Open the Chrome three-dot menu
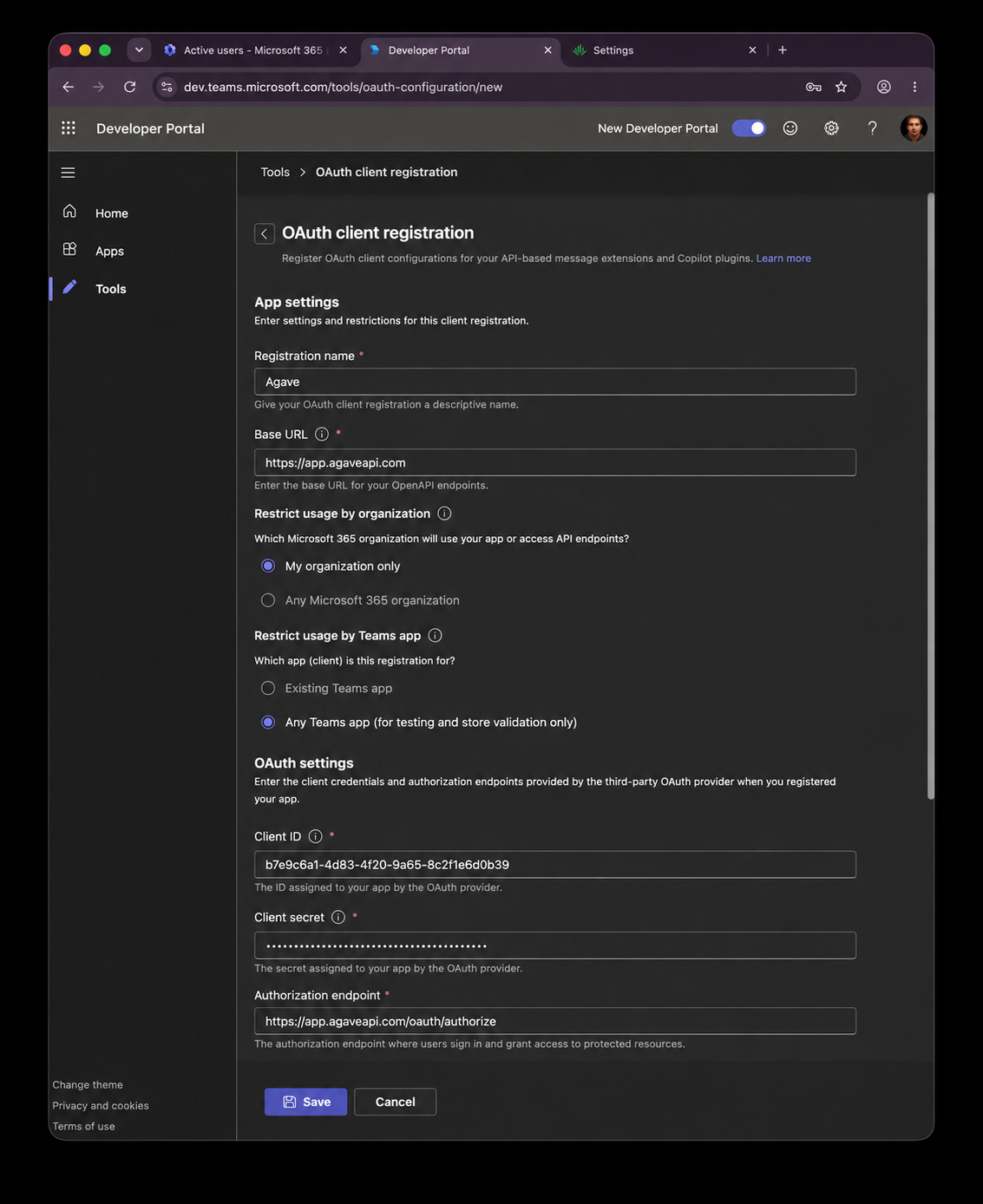Screen dimensions: 983x1204 coord(914,87)
